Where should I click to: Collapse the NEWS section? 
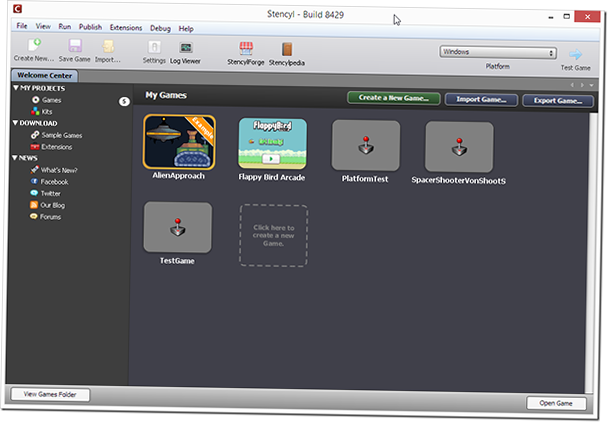[x=15, y=157]
